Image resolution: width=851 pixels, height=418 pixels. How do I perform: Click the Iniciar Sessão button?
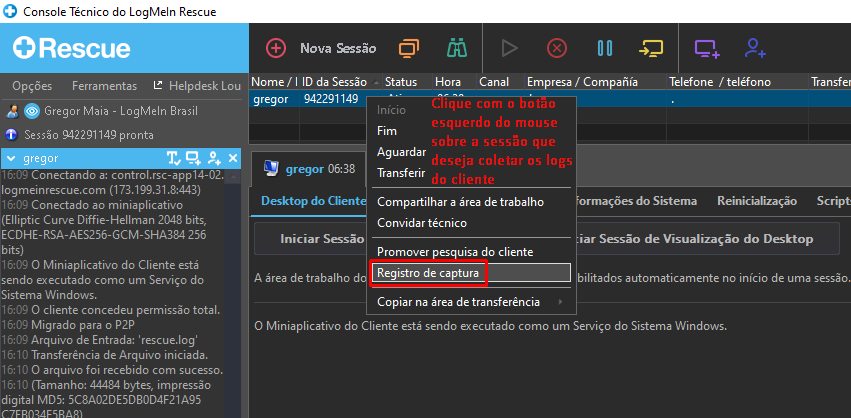(x=310, y=239)
